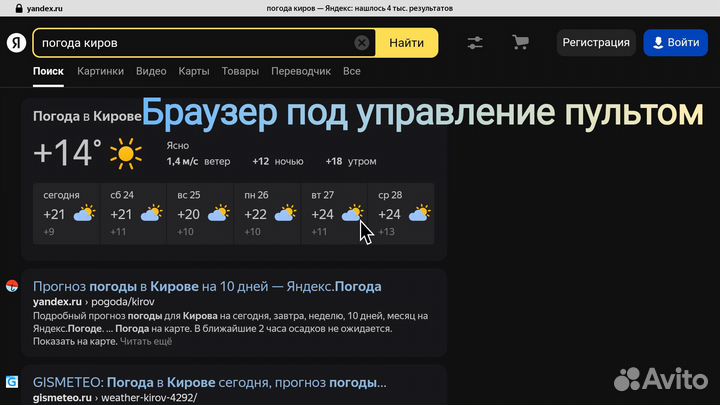Viewport: 720px width, 405px height.
Task: Click the Яндекс.Погода result favicon
Action: (12, 286)
